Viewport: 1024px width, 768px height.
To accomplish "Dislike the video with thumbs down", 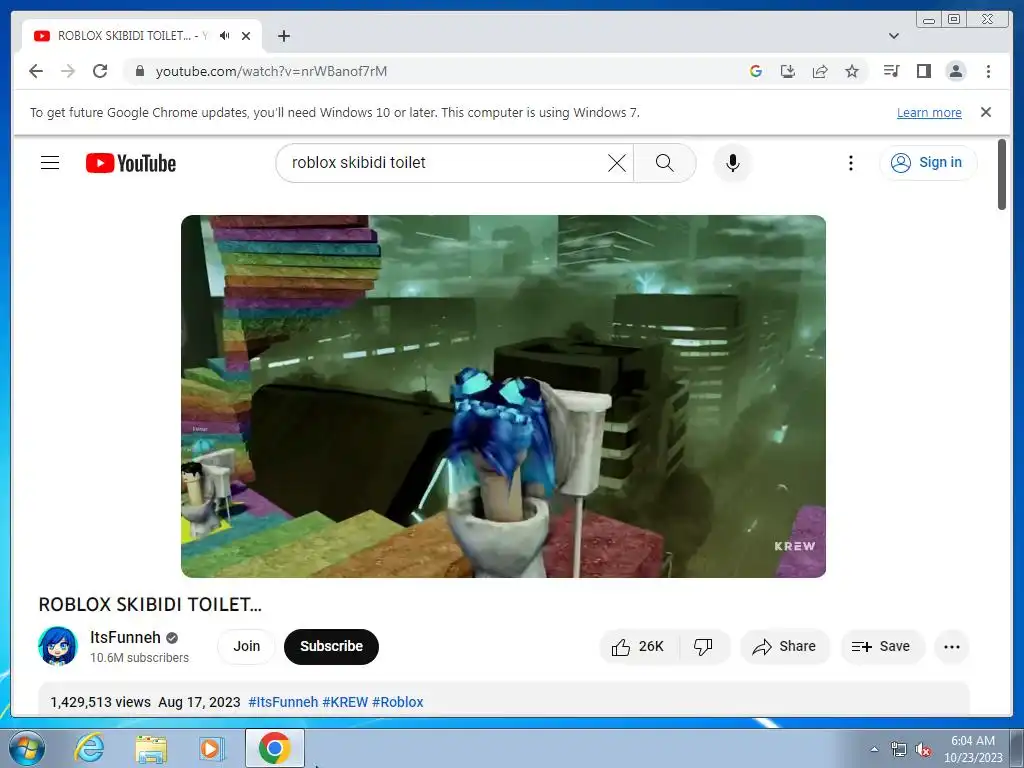I will 703,647.
